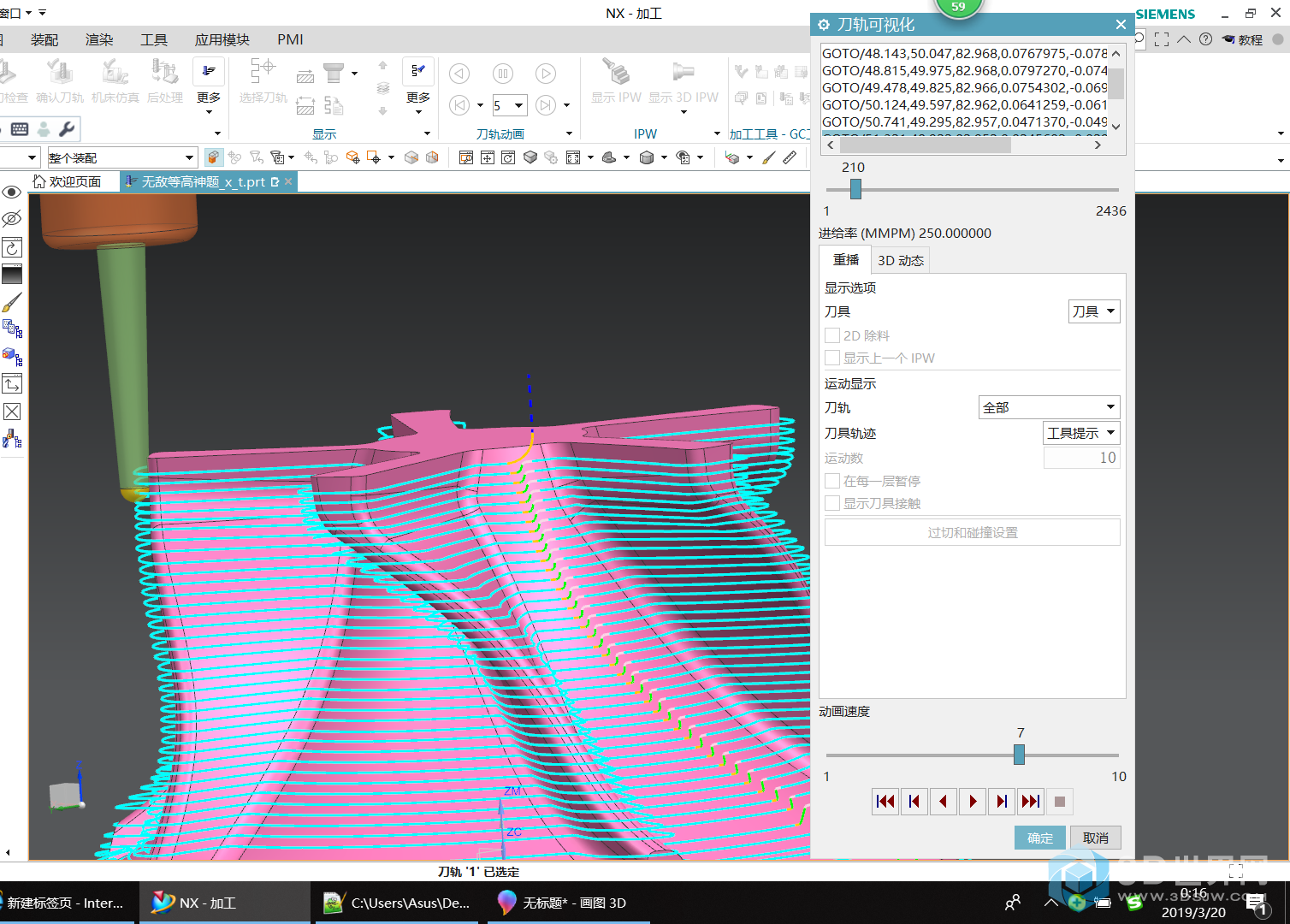This screenshot has width=1290, height=924.
Task: Toggle the 显示刀具接触 checkbox
Action: click(832, 503)
